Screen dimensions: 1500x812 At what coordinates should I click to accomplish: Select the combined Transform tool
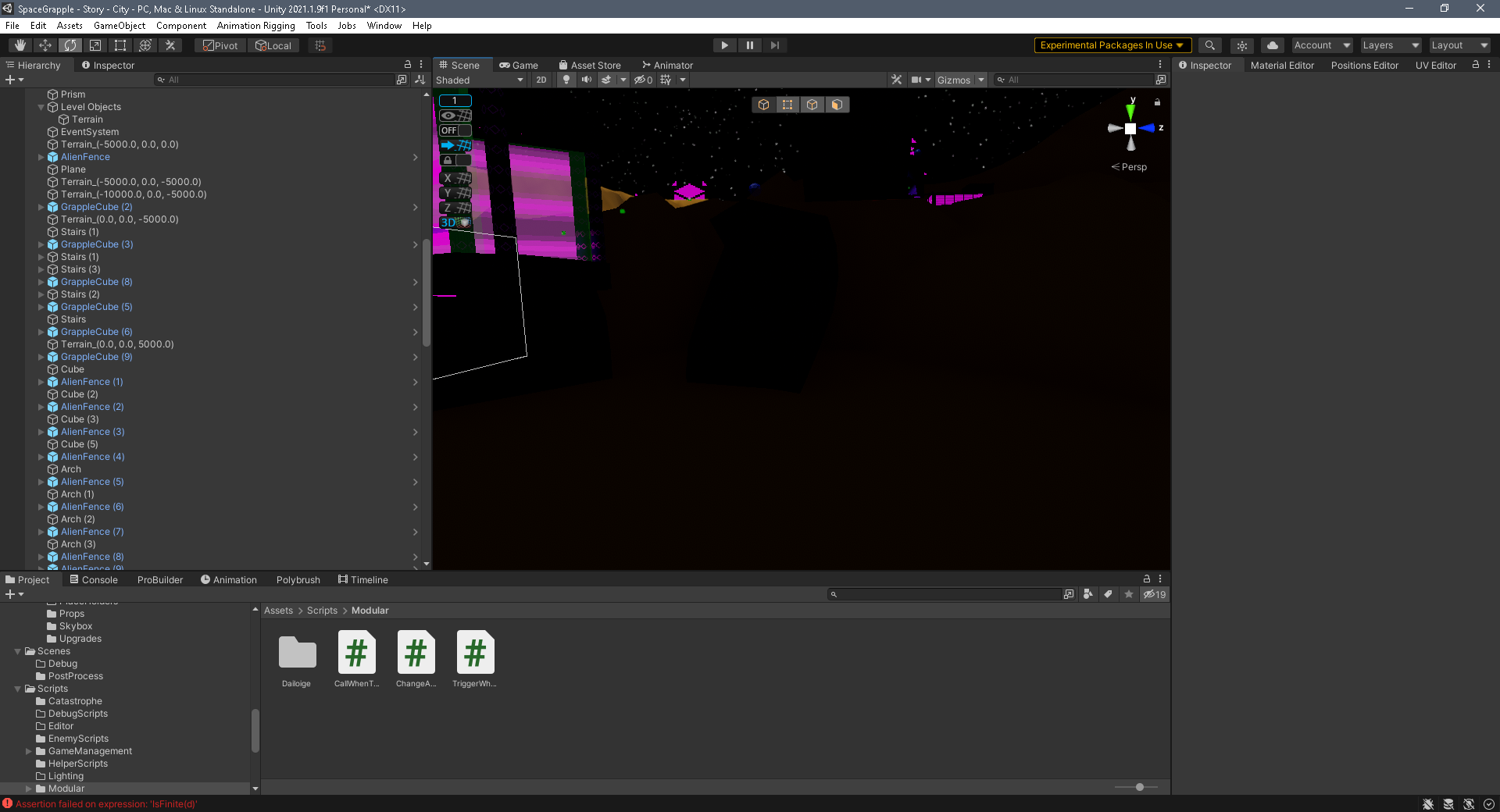coord(145,45)
